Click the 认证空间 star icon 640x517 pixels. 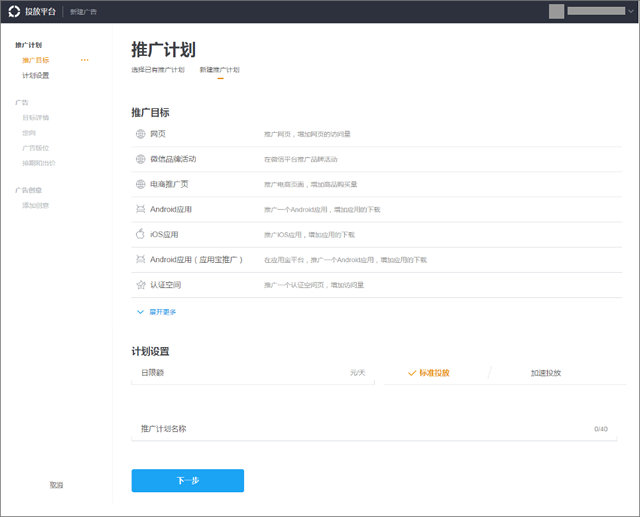tap(140, 285)
